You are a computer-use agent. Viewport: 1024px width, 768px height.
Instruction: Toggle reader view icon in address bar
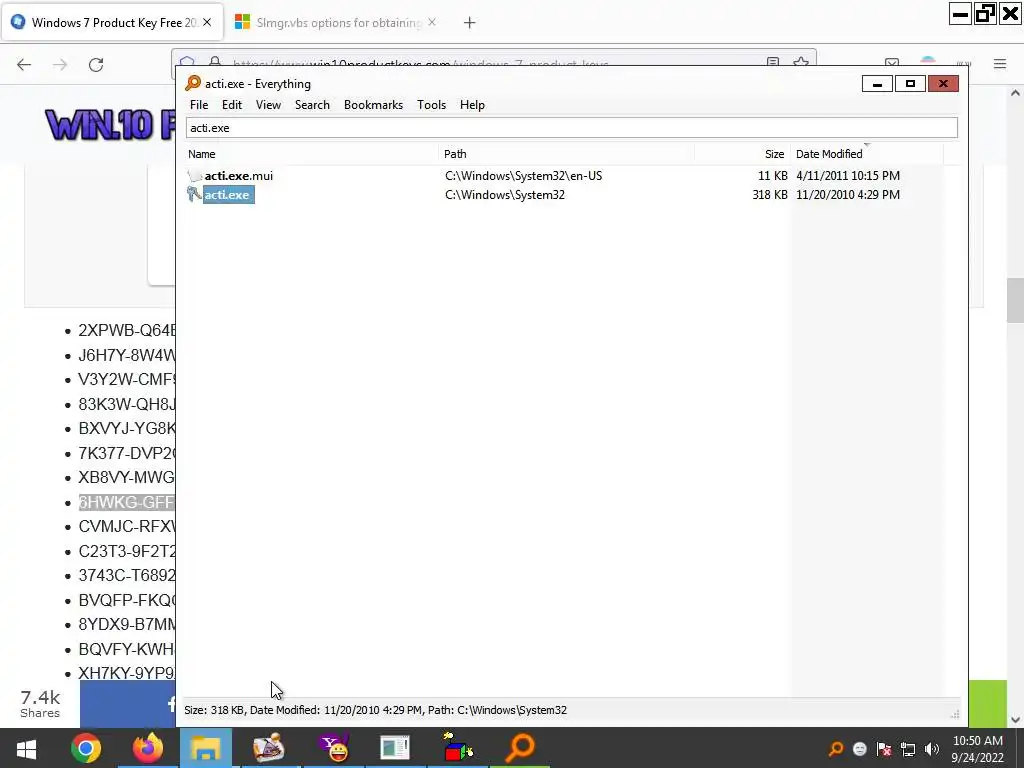coord(773,61)
